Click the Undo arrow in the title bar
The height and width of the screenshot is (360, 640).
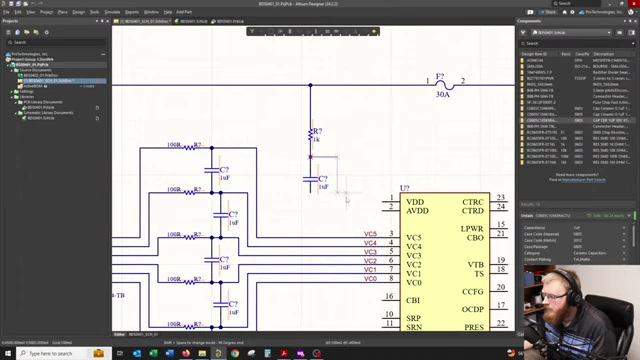(x=33, y=4)
